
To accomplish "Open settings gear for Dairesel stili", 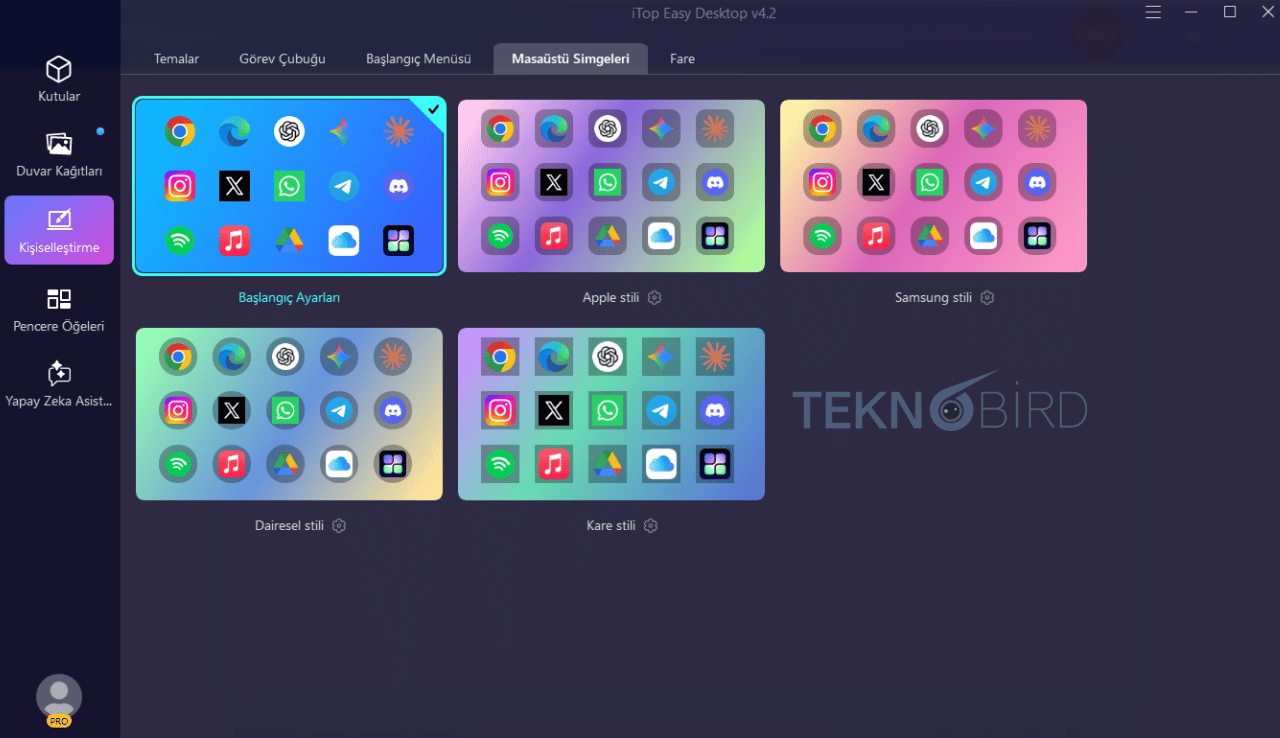I will click(339, 526).
